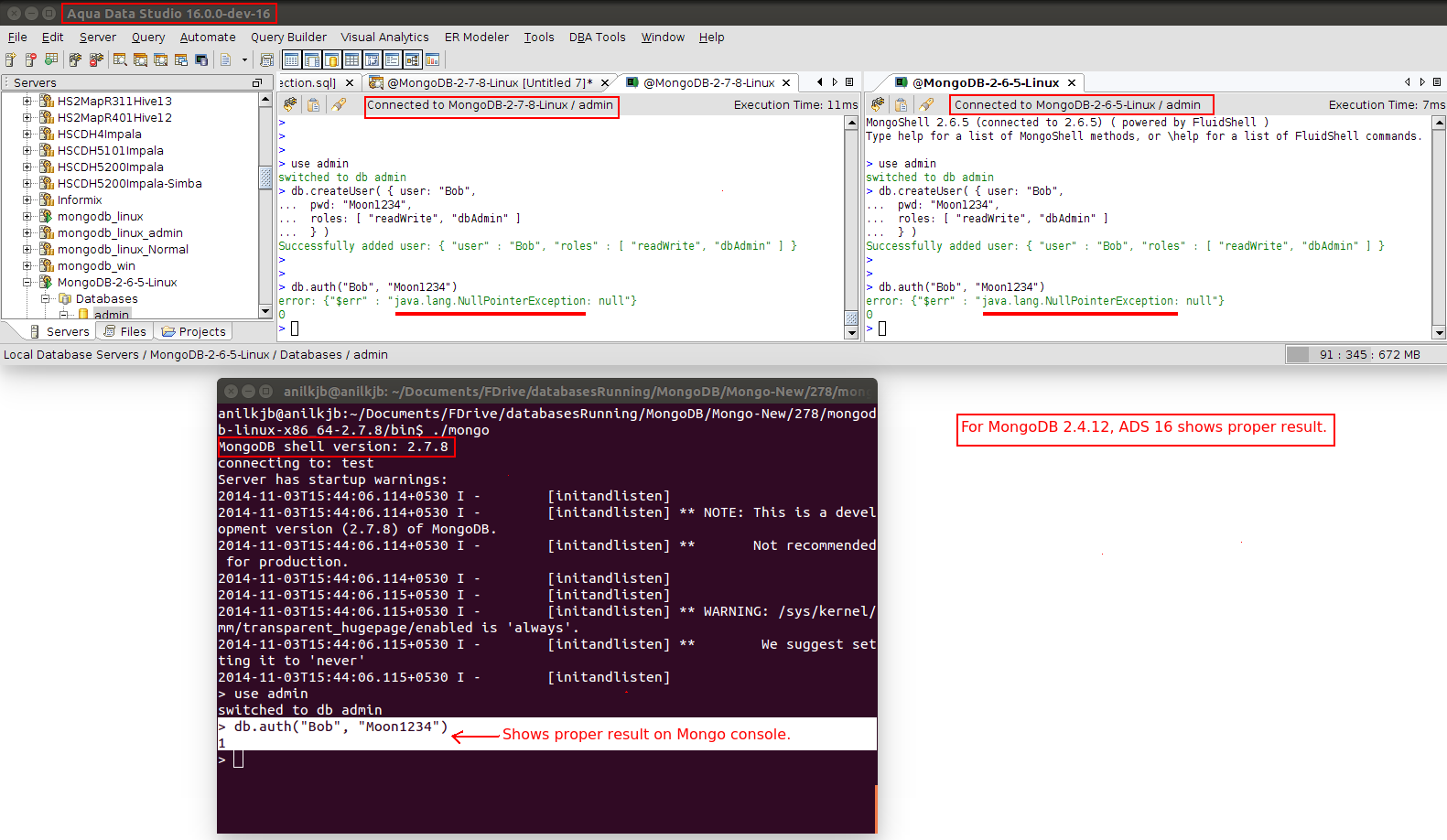Switch to the Projects tab in sidebar
Screen dimensions: 1447x840
[x=193, y=332]
